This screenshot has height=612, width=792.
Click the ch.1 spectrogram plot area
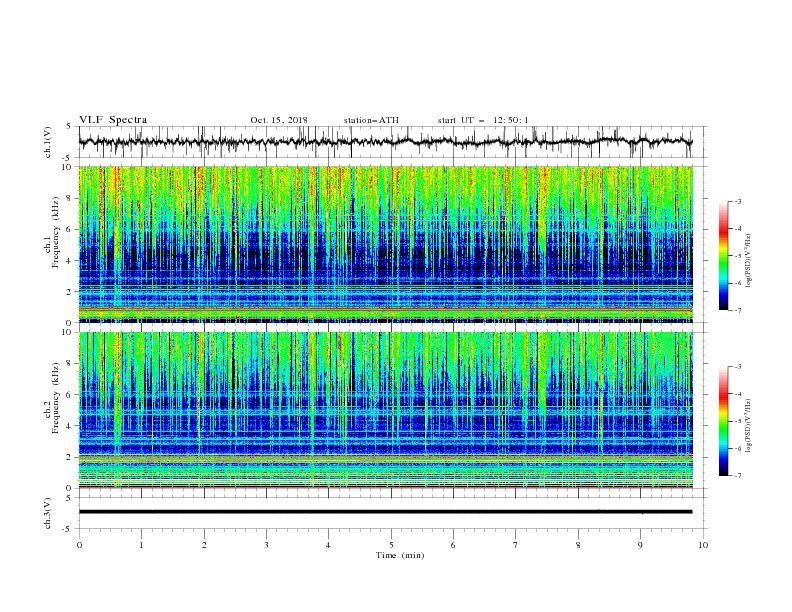[x=385, y=244]
